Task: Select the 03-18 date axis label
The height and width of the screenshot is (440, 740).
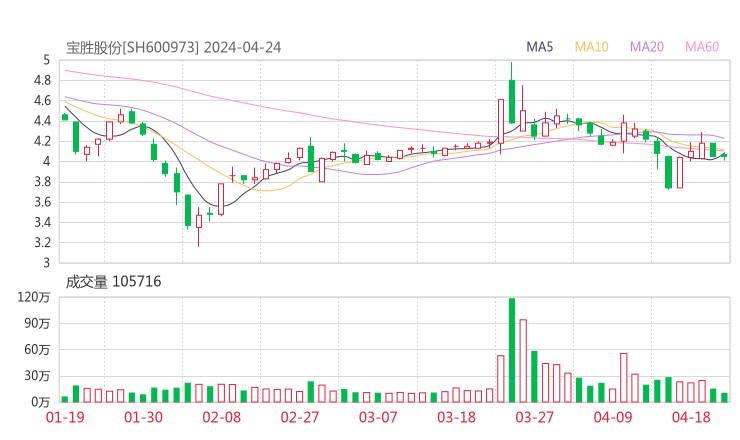Action: pyautogui.click(x=456, y=417)
